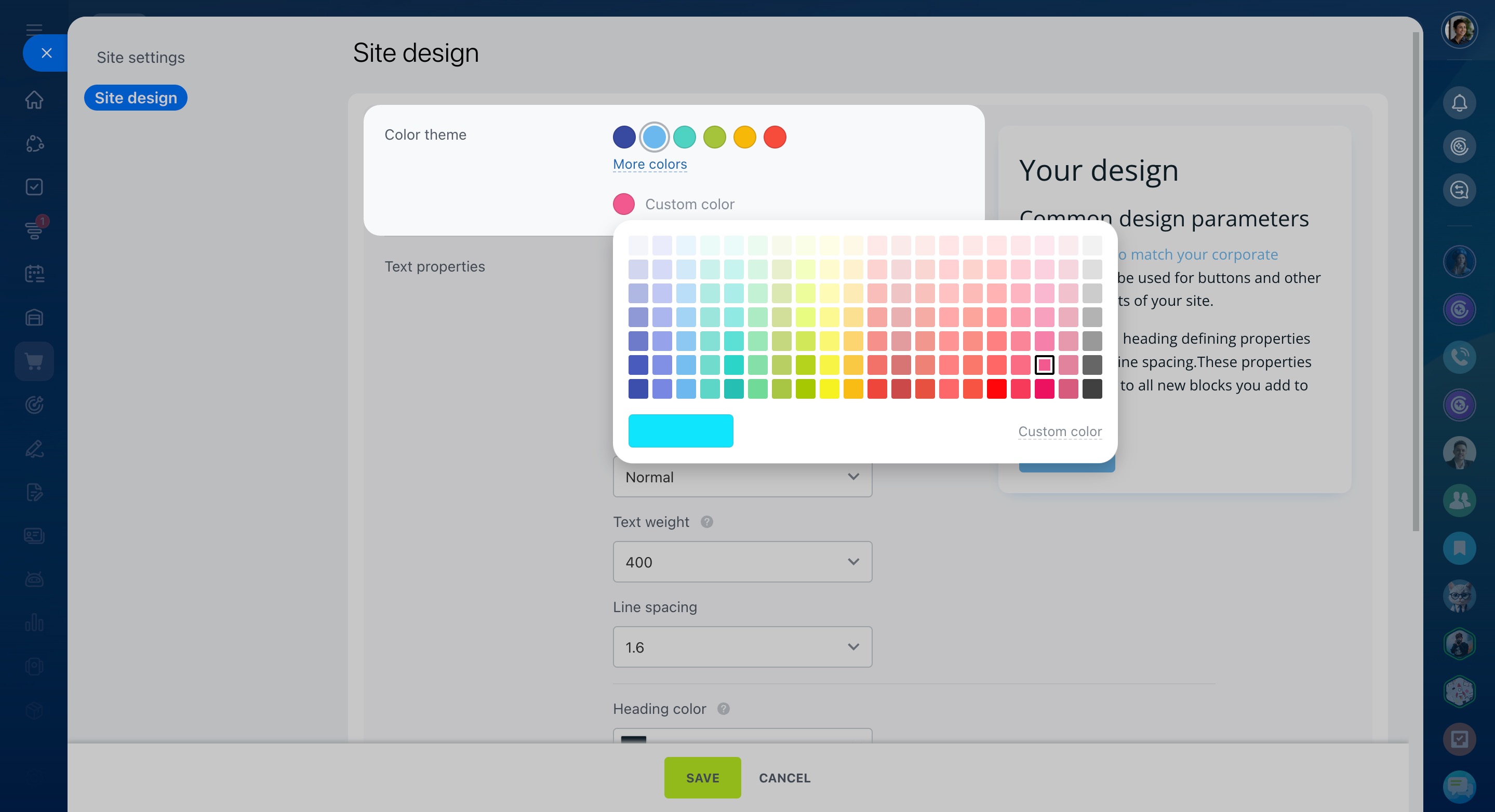Select the Site design tab
Screen dimensions: 1495x812
[x=136, y=98]
